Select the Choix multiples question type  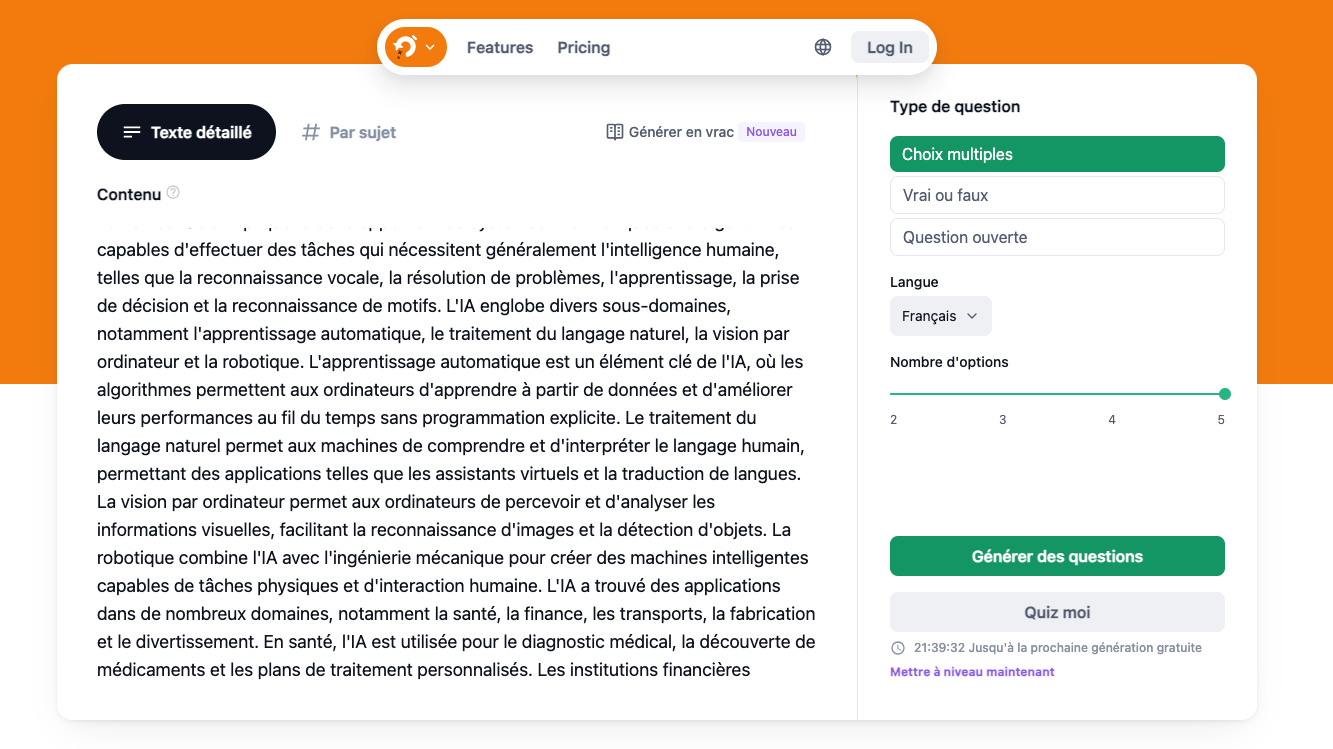(x=1057, y=154)
